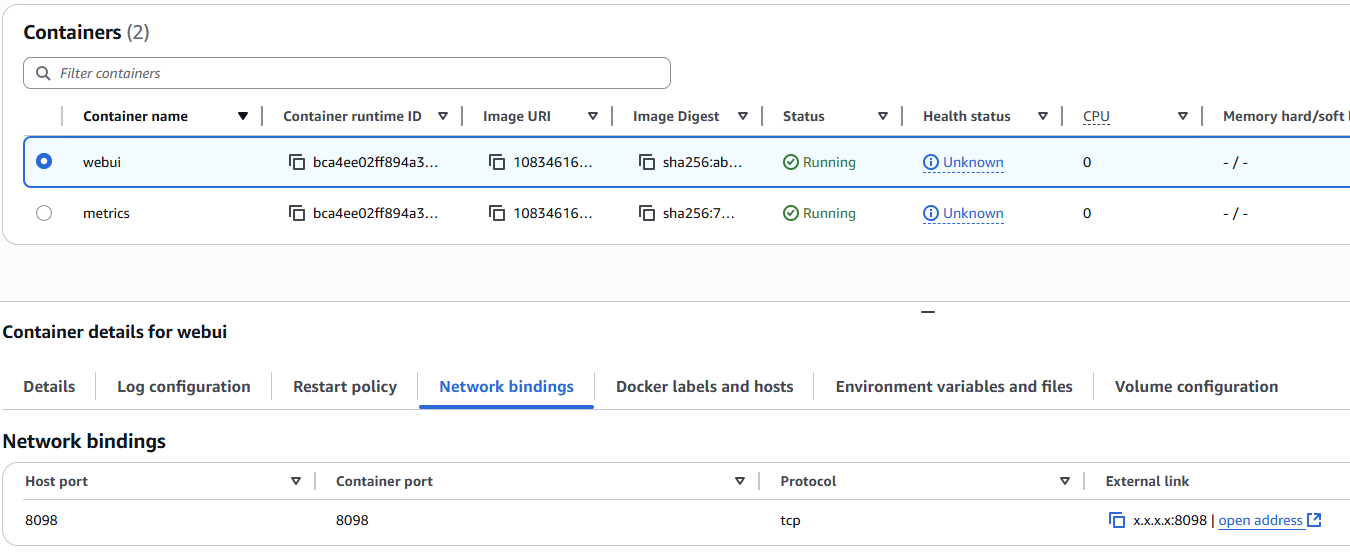This screenshot has width=1350, height=554.
Task: Sort network bindings by Protocol column
Action: click(1065, 481)
